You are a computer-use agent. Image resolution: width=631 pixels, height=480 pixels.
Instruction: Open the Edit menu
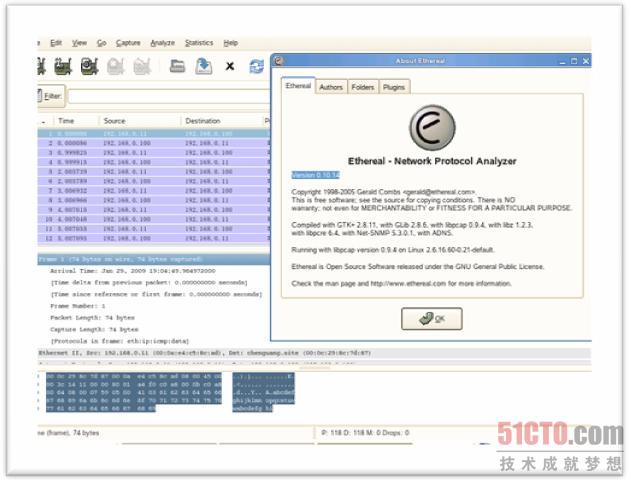pos(56,43)
